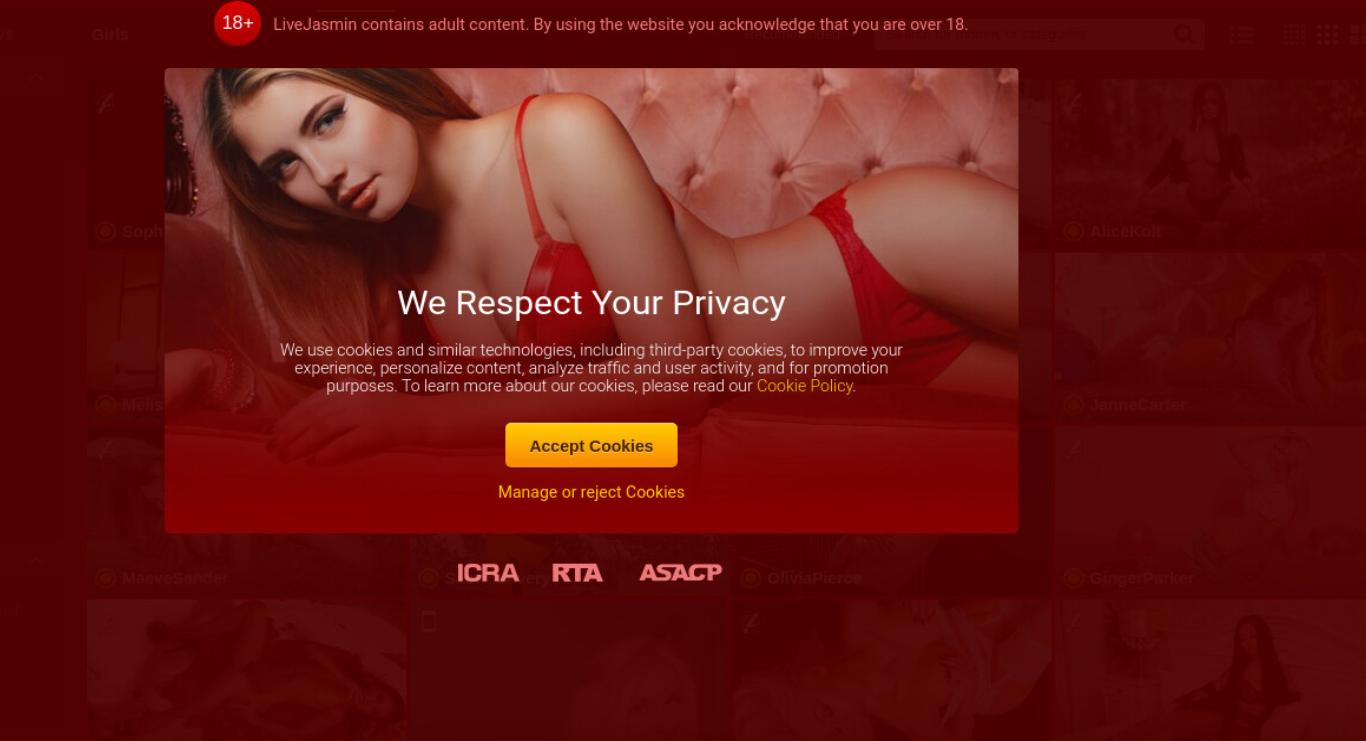Open JanneCarter's thumbnail
The image size is (1366, 741).
tap(1210, 338)
